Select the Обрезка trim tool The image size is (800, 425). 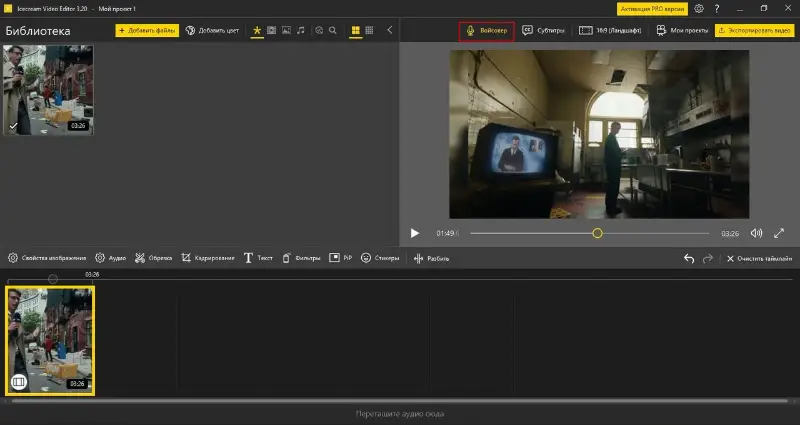(x=153, y=258)
